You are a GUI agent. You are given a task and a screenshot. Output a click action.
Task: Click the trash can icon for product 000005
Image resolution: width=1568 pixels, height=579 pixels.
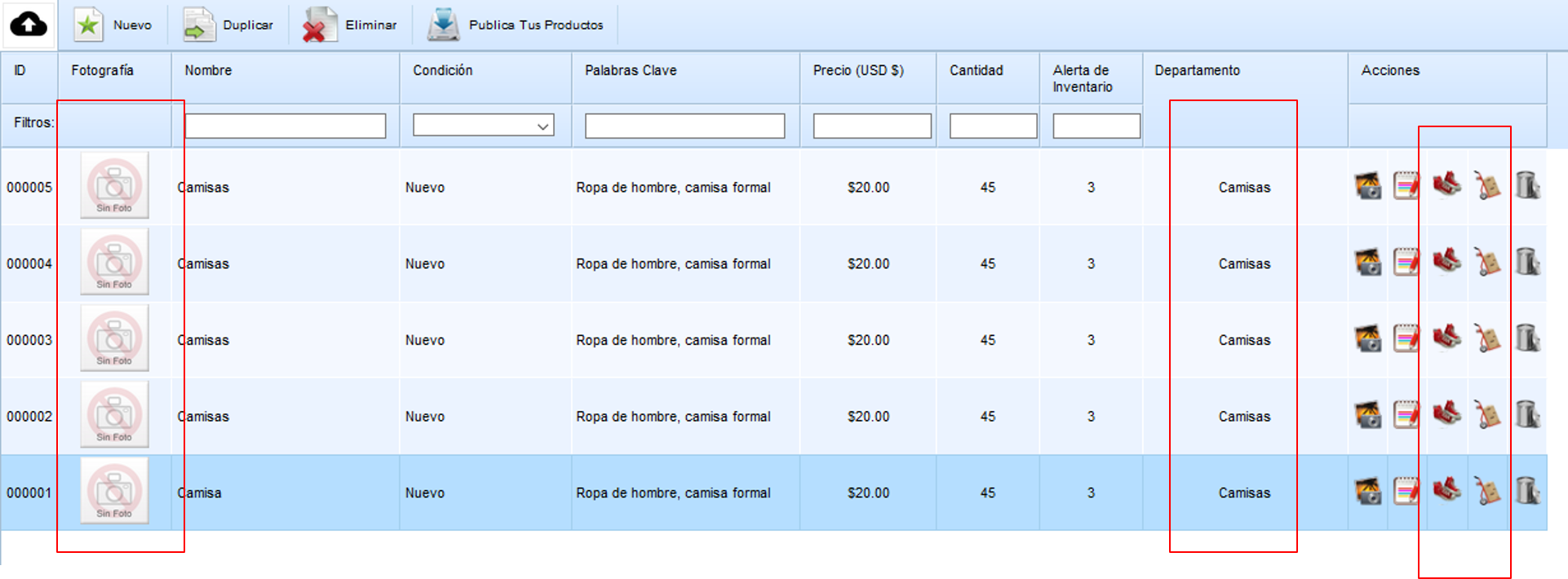[x=1526, y=186]
